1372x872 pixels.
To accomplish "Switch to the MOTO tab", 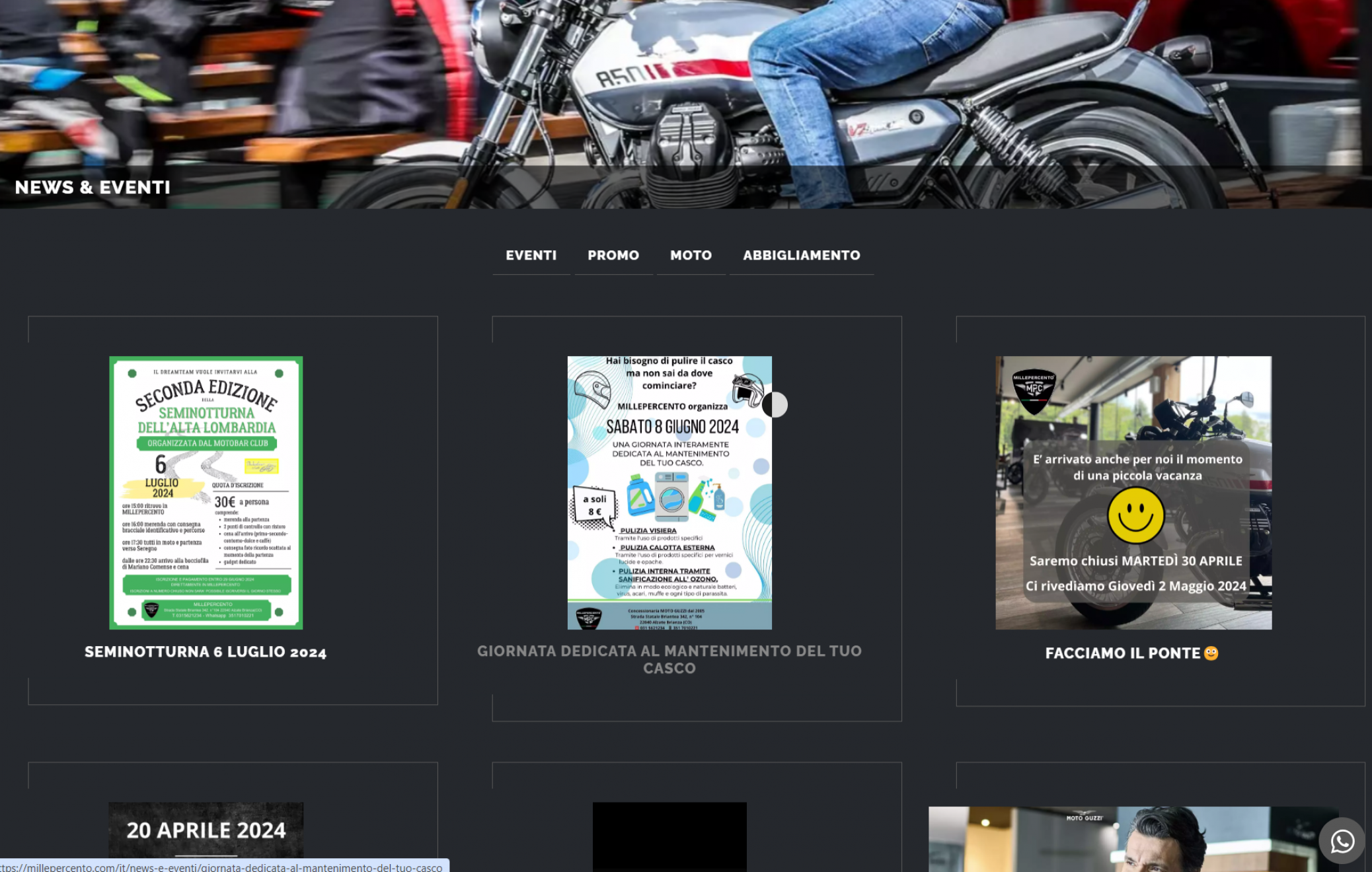I will coord(691,255).
